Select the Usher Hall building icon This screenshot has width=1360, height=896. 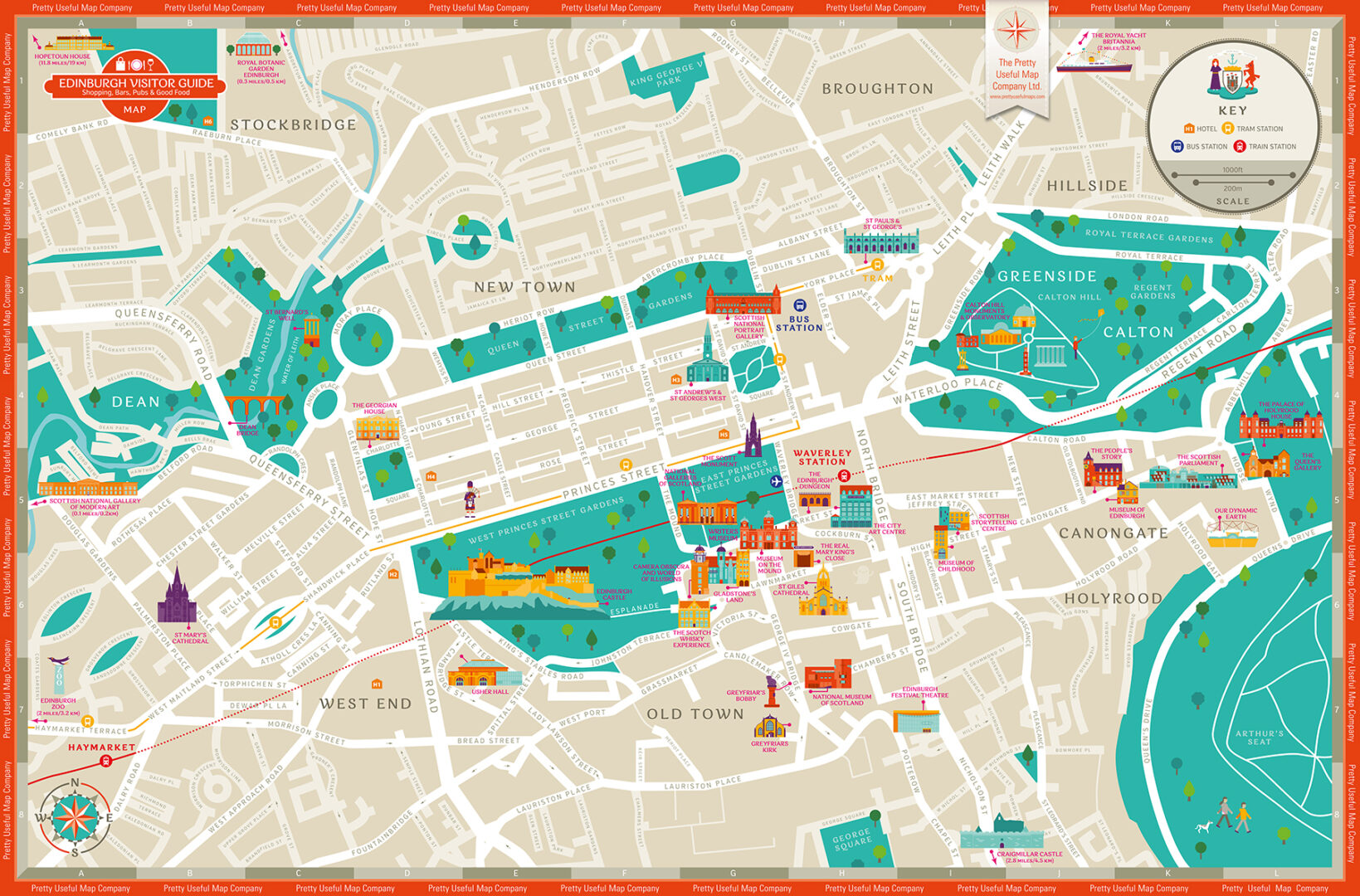485,674
